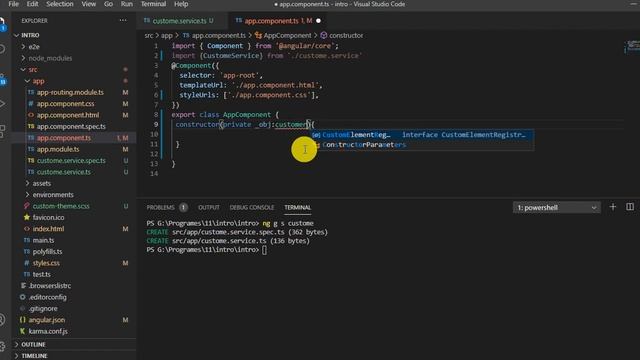
Task: Open angular.json in the explorer
Action: [x=47, y=320]
